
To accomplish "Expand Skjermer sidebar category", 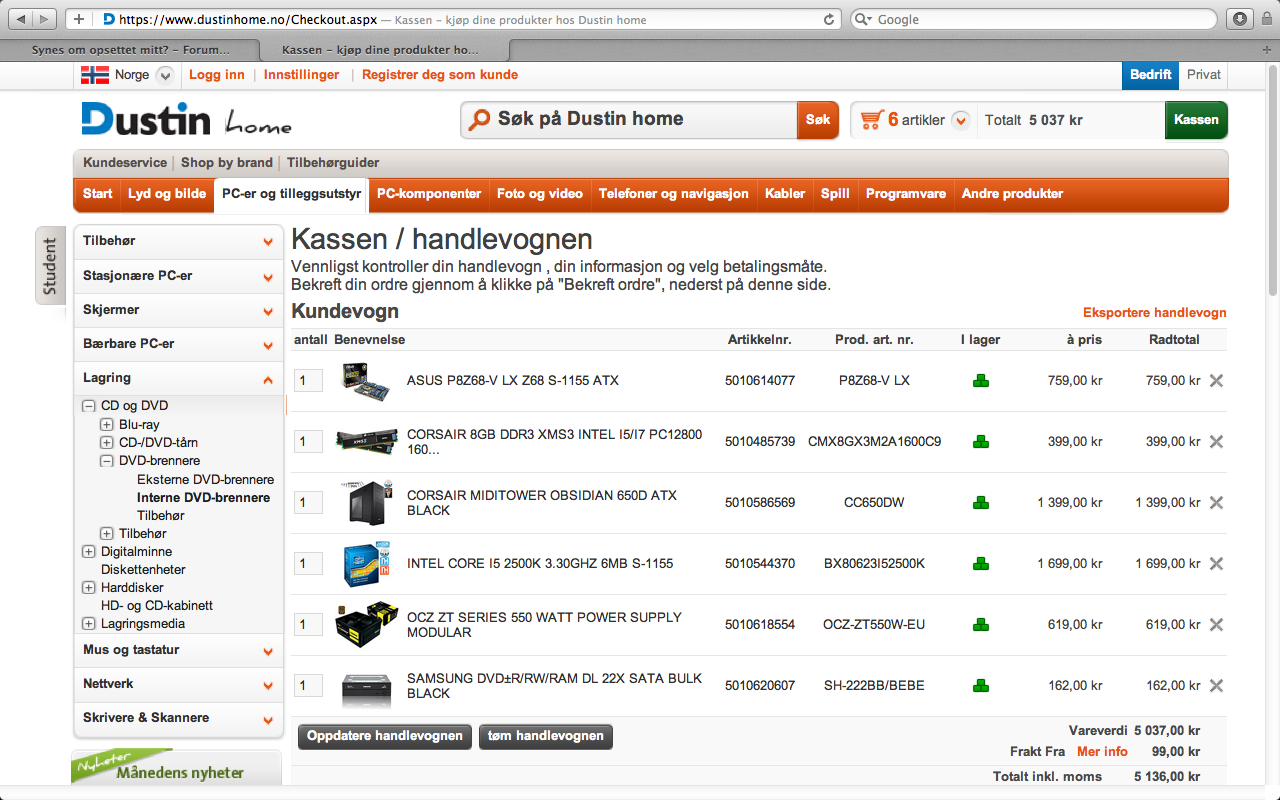I will coord(268,310).
